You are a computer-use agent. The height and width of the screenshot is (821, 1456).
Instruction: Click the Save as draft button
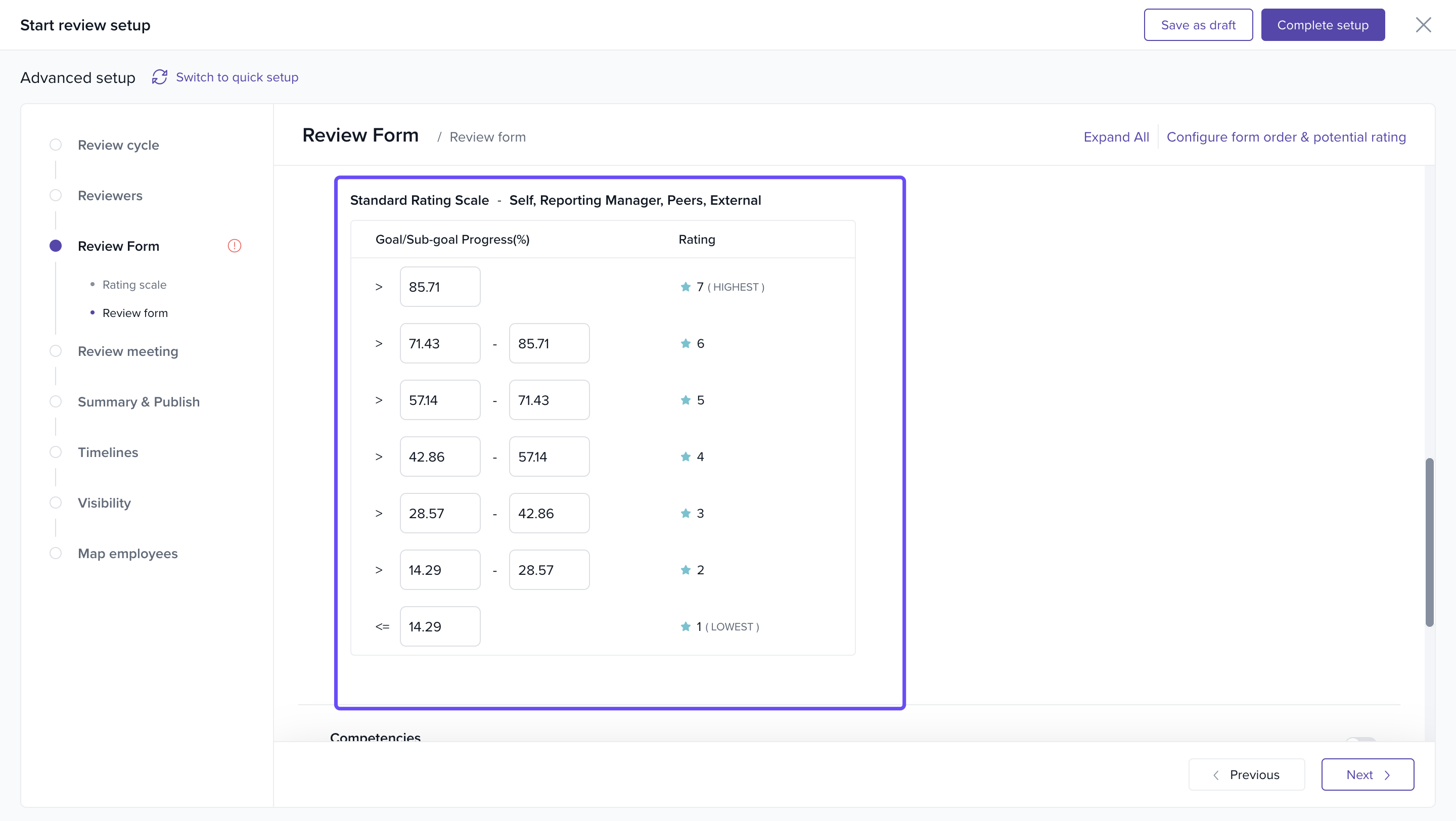tap(1198, 25)
